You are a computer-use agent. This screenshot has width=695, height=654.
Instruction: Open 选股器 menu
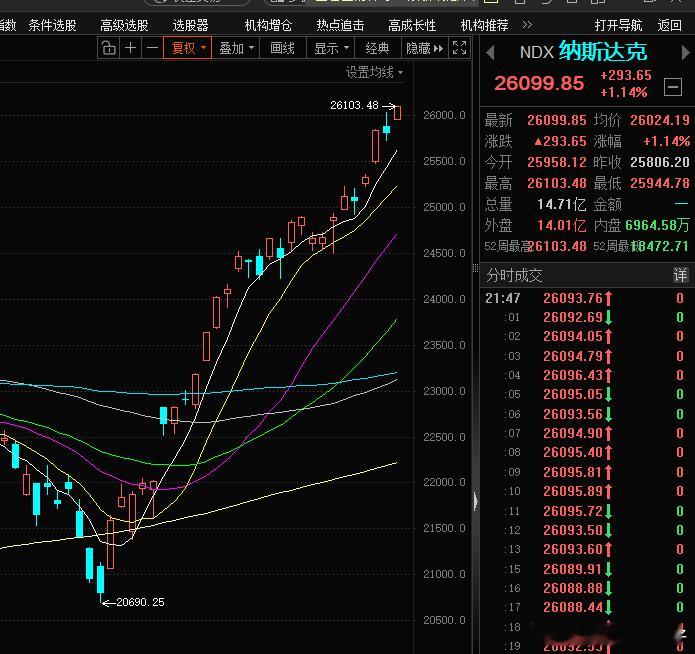point(190,25)
